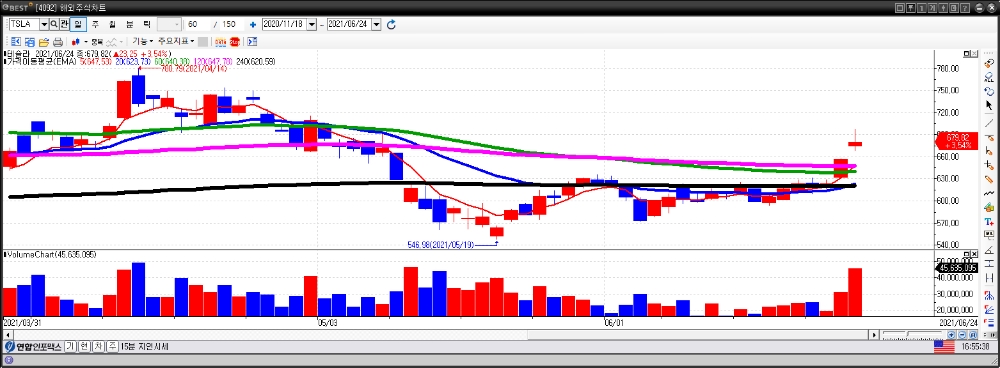Expand the chart type dropdown arrow beside the candle icon
The image size is (1000, 368).
(x=85, y=42)
